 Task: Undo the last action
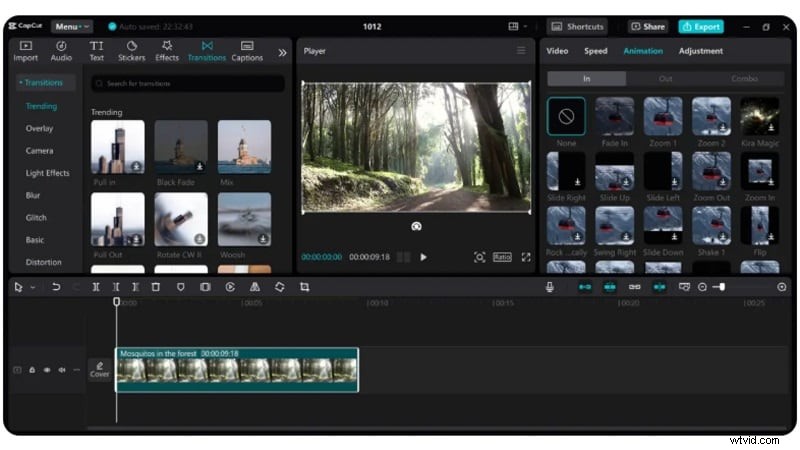coord(56,287)
